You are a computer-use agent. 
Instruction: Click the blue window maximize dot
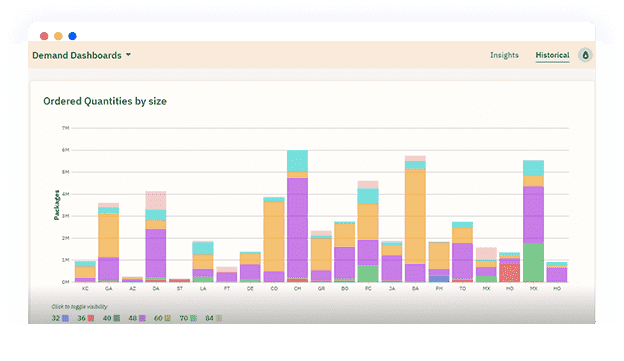click(x=72, y=36)
